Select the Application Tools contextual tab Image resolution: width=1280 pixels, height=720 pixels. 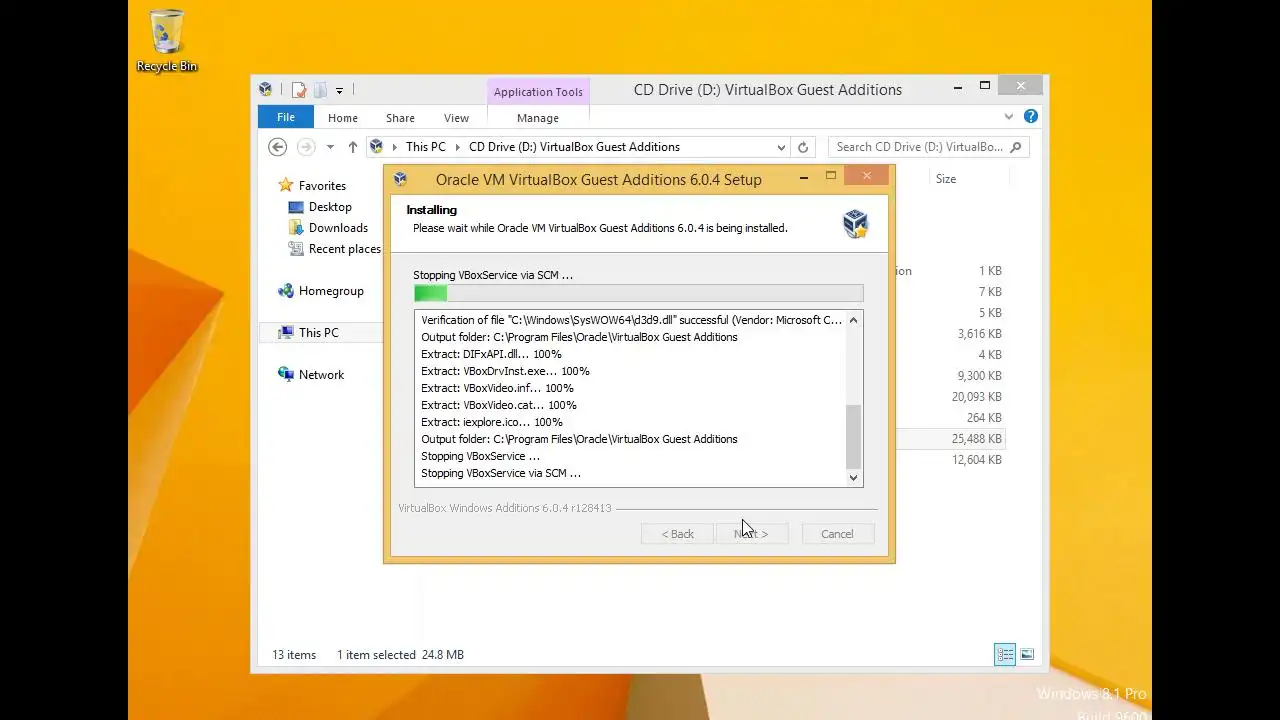pos(538,92)
